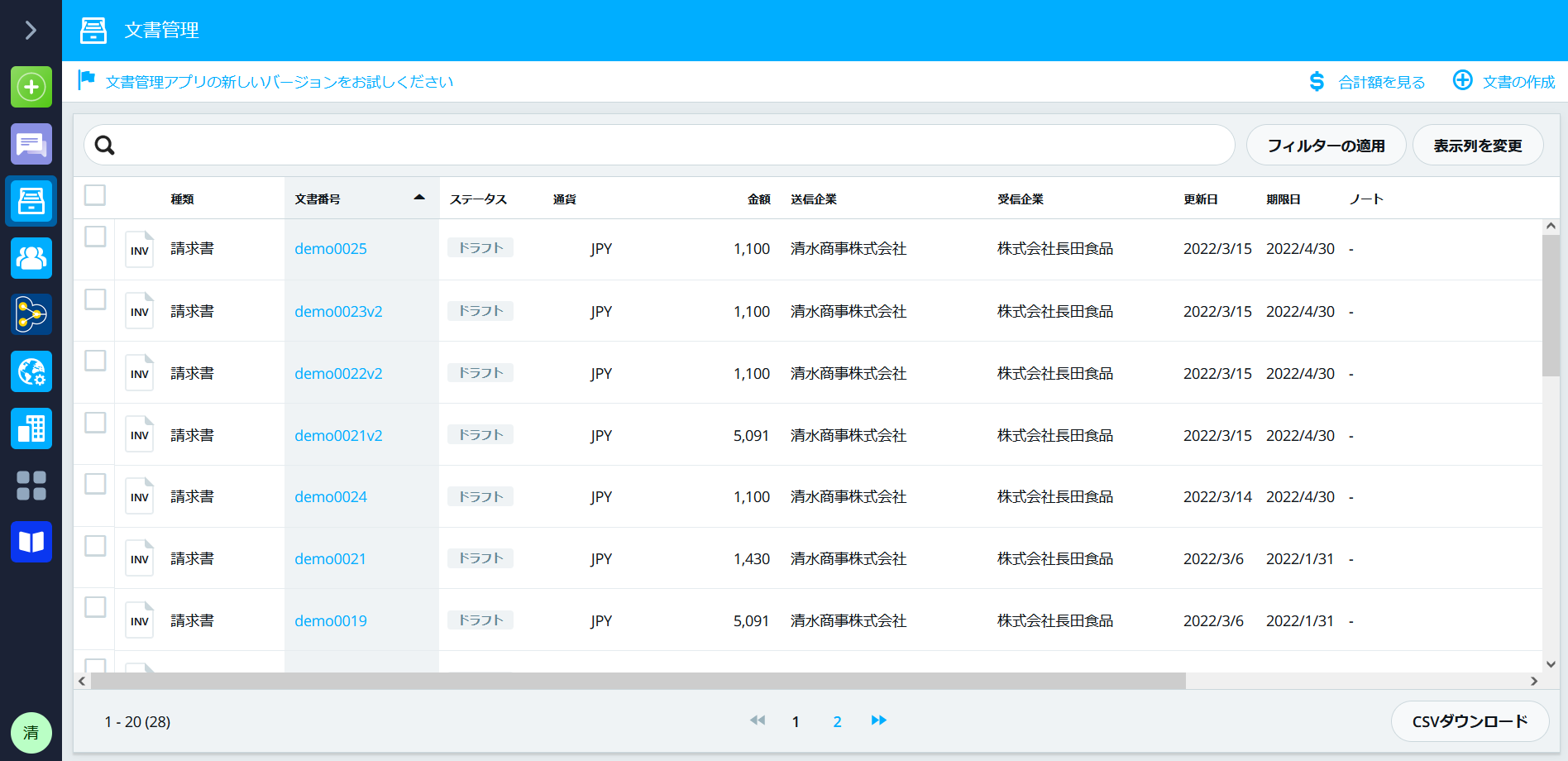Click the horizontal scrollbar thumb

coord(638,681)
